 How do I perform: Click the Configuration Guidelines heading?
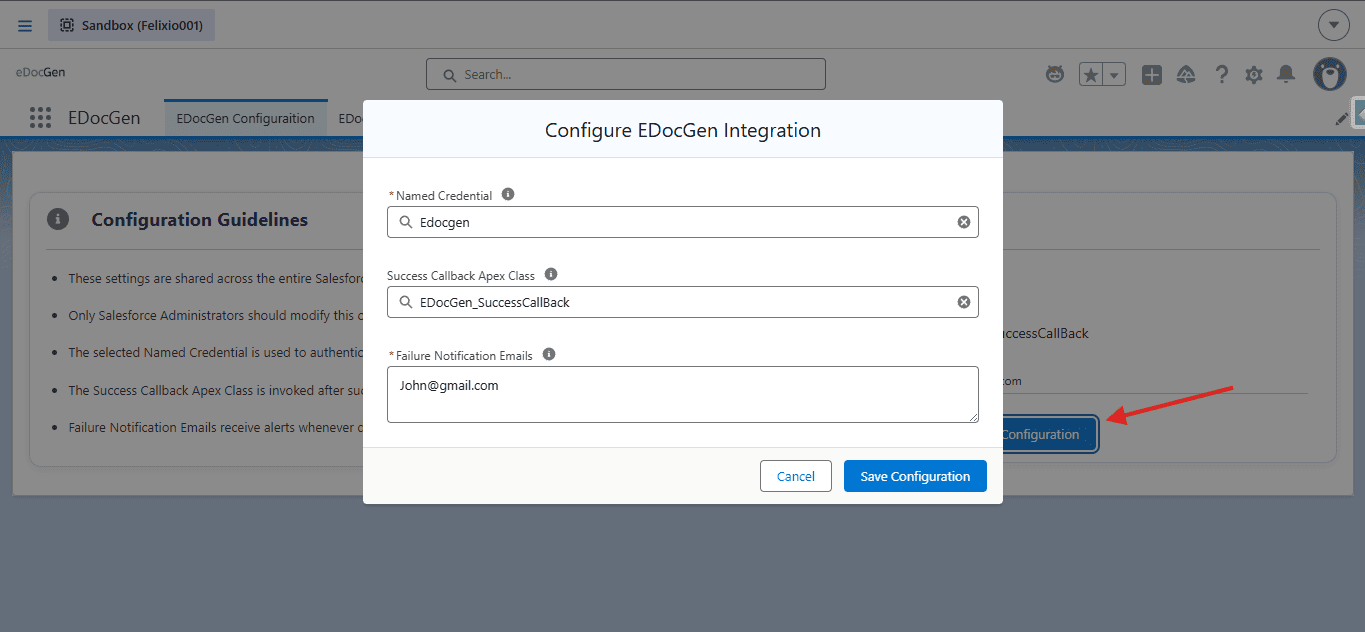tap(200, 219)
